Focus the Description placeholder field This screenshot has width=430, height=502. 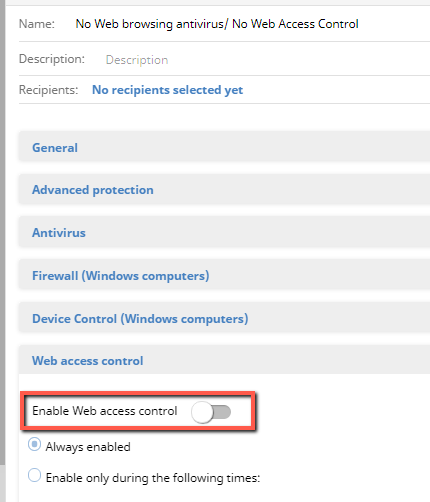(x=267, y=60)
